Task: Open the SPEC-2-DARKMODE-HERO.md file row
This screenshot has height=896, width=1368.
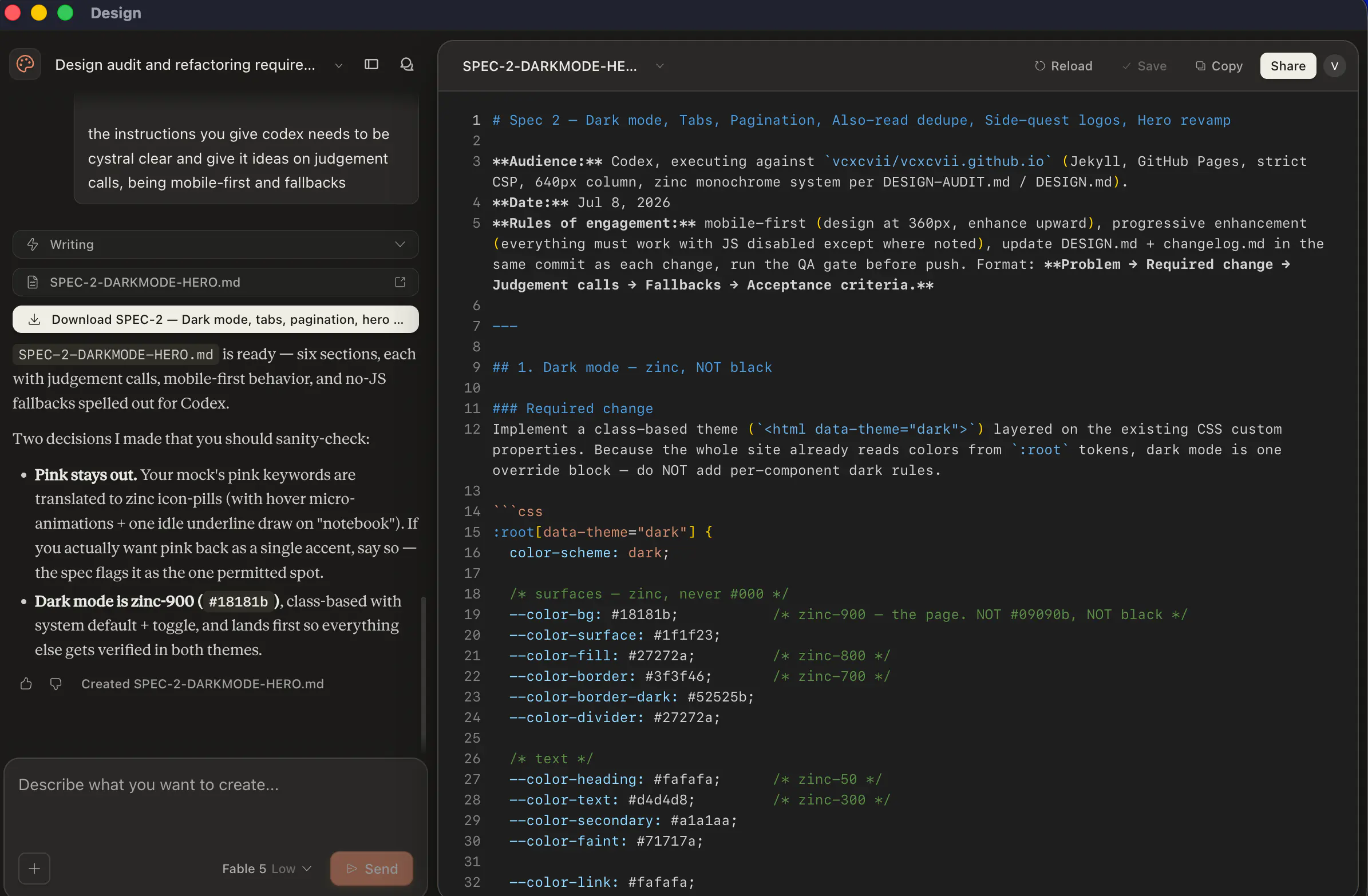Action: 216,282
